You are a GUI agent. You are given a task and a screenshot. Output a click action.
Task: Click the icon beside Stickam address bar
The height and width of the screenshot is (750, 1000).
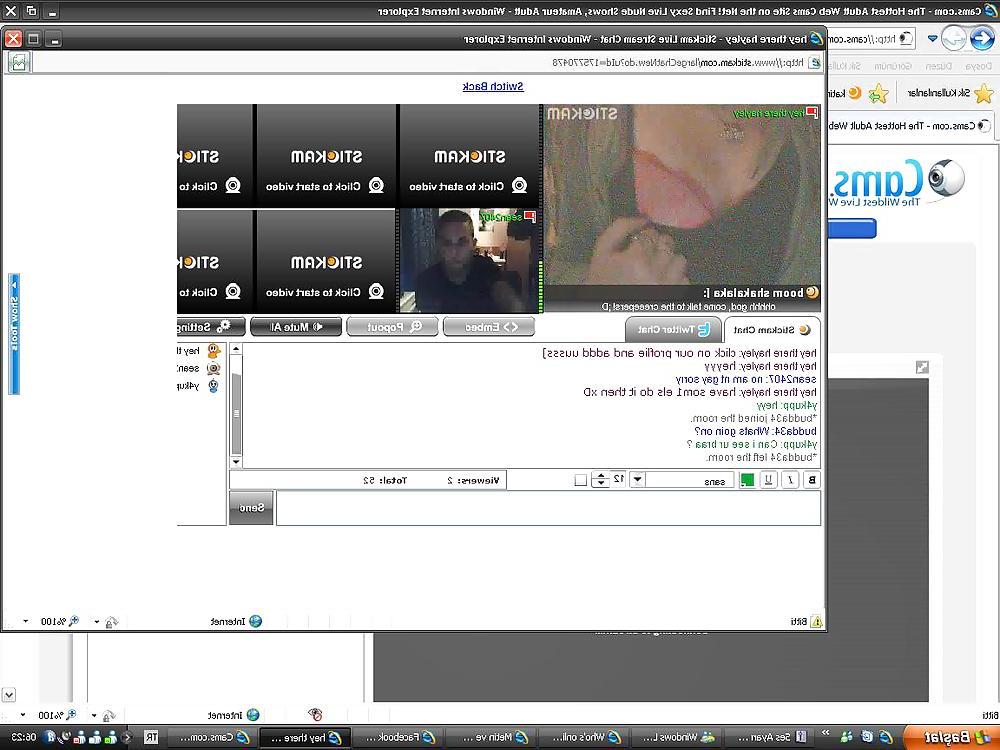click(18, 62)
